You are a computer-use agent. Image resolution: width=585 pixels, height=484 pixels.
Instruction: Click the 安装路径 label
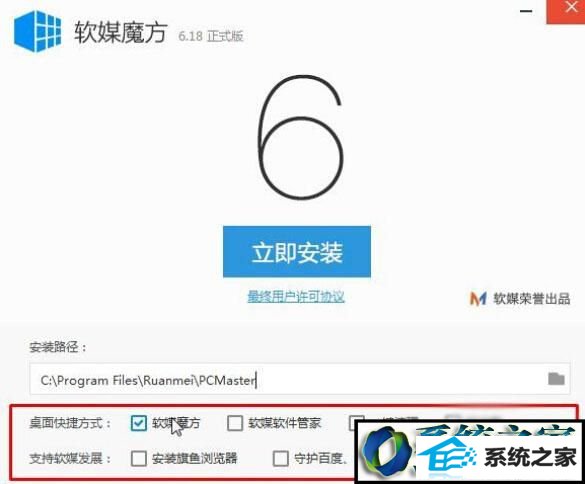tap(58, 347)
